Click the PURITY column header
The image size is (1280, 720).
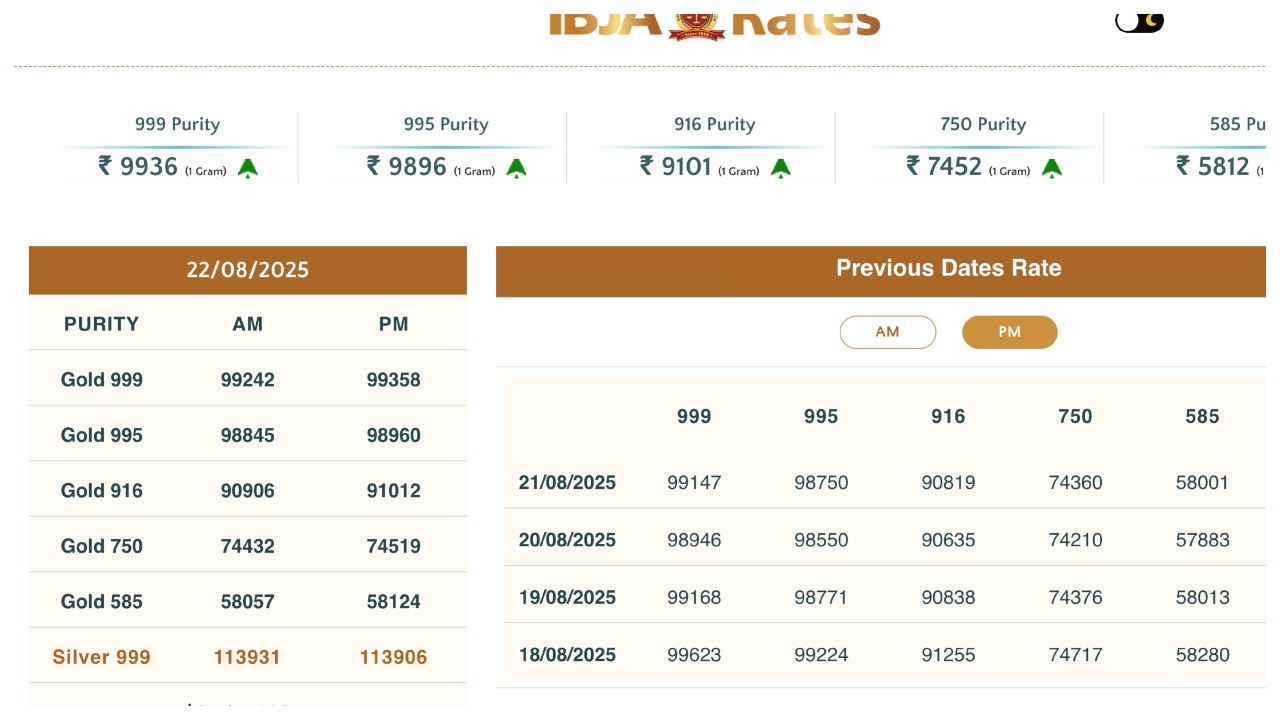coord(102,324)
